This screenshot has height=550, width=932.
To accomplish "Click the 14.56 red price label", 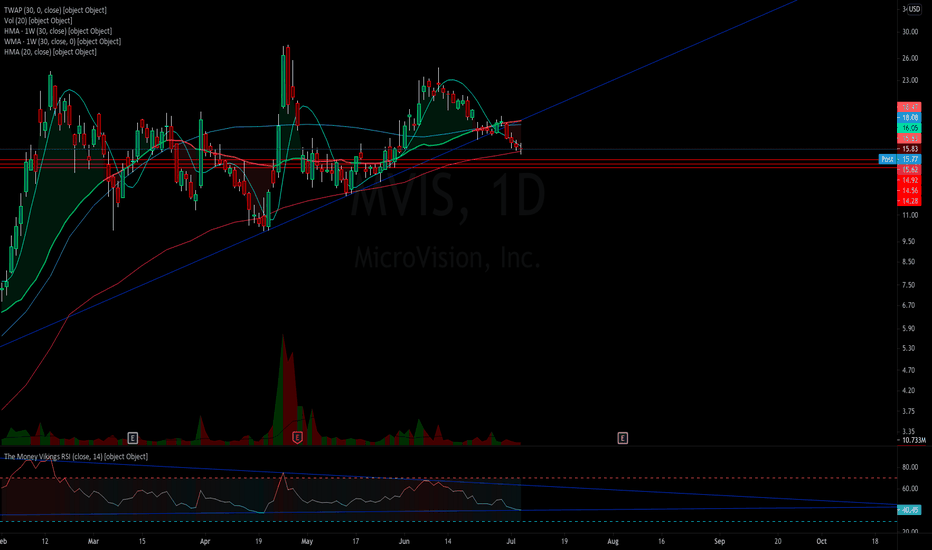I will coord(909,190).
